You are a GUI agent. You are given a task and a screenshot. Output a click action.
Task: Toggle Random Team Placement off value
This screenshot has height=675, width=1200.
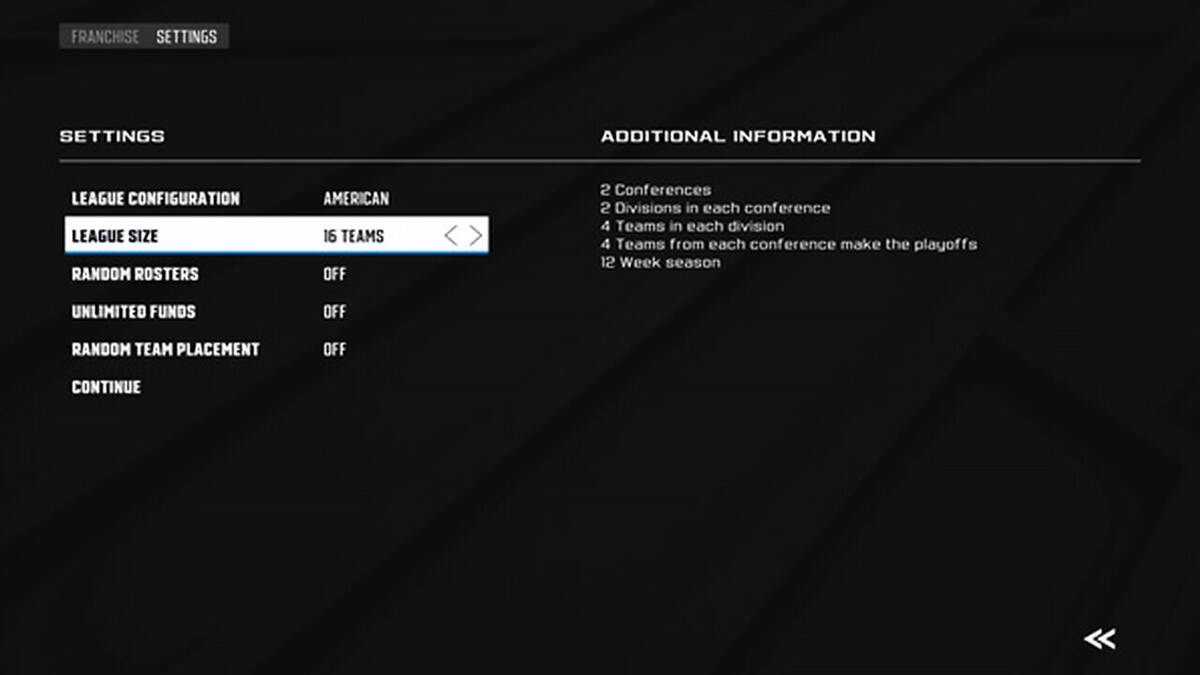click(335, 349)
